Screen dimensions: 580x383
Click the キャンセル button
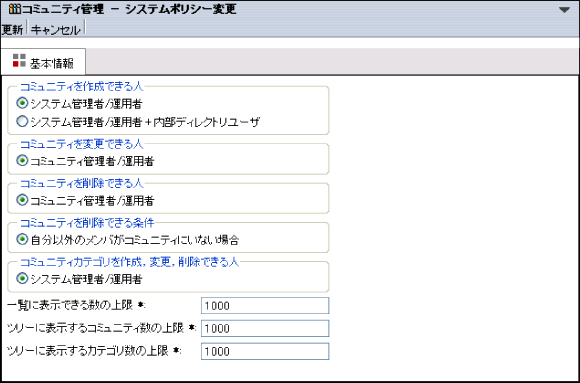(x=55, y=30)
